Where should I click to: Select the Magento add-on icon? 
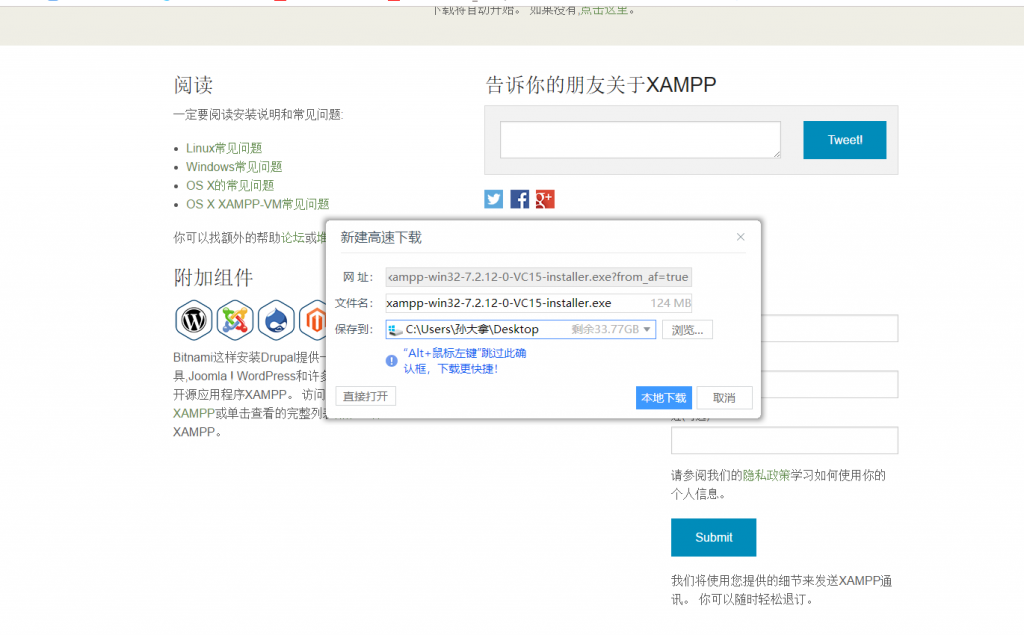click(313, 320)
